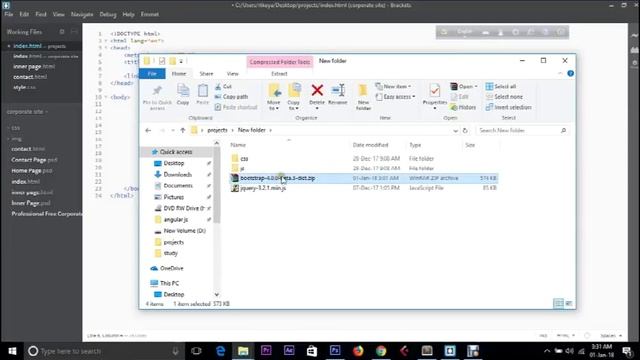Click Select none in the ribbon

click(504, 97)
